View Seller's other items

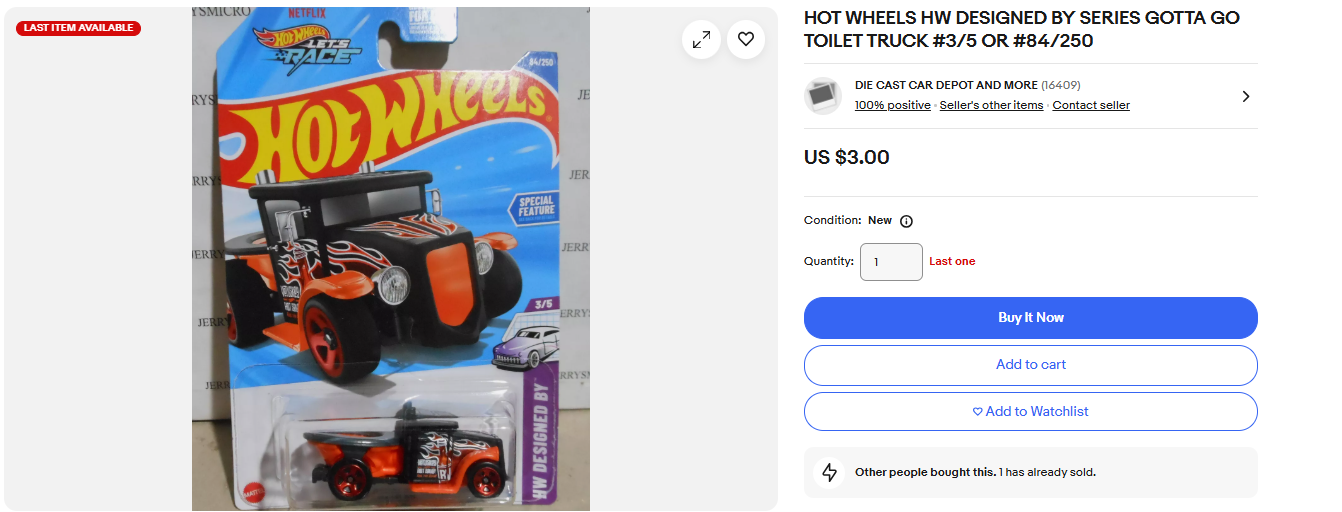[991, 105]
